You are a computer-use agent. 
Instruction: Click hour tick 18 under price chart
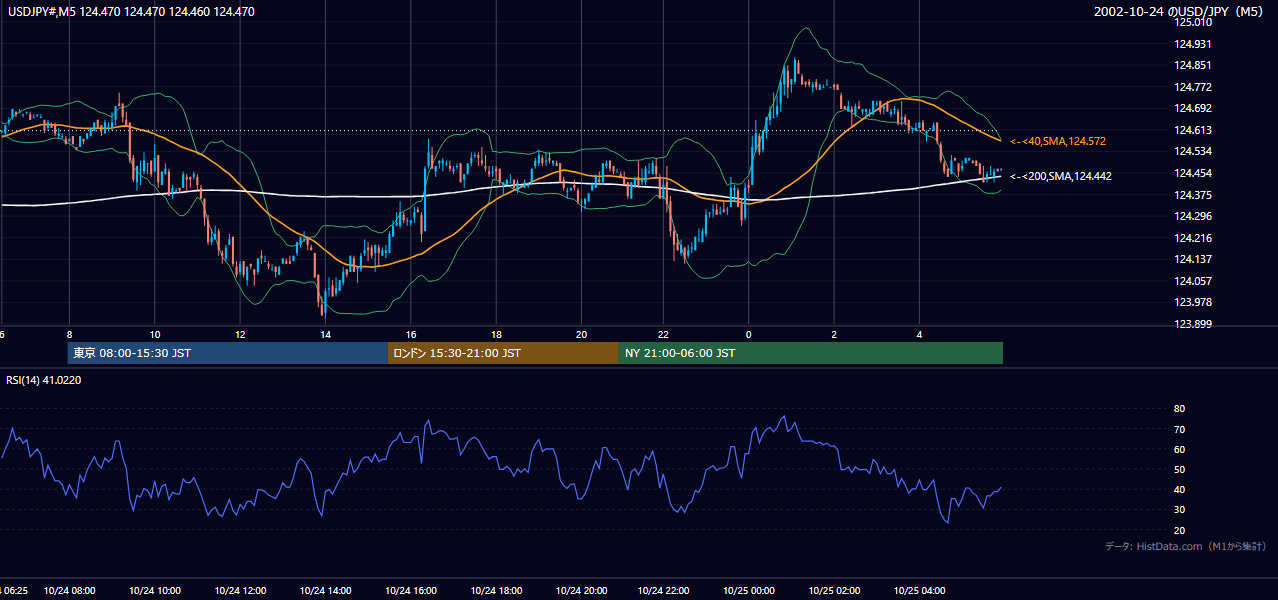click(x=496, y=334)
